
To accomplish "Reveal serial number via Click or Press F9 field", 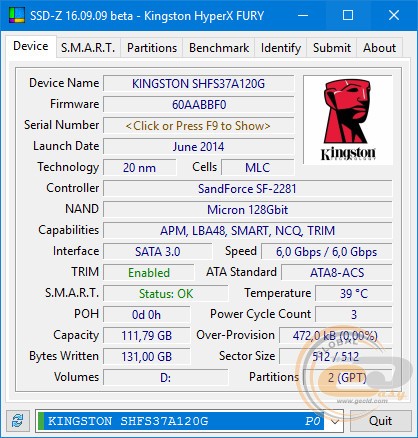I will pyautogui.click(x=199, y=126).
